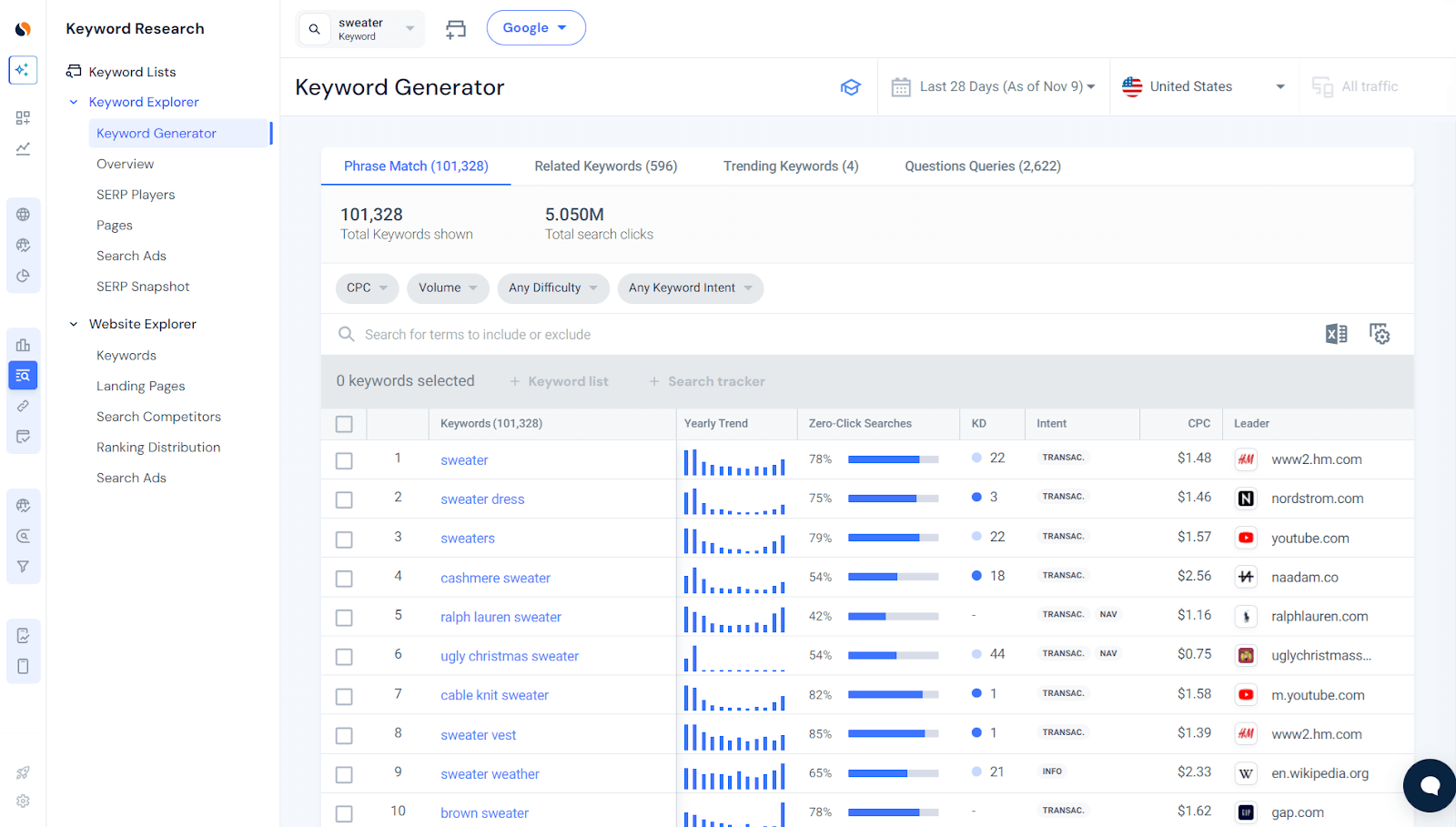
Task: Switch to the Related Keywords tab
Action: coord(605,166)
